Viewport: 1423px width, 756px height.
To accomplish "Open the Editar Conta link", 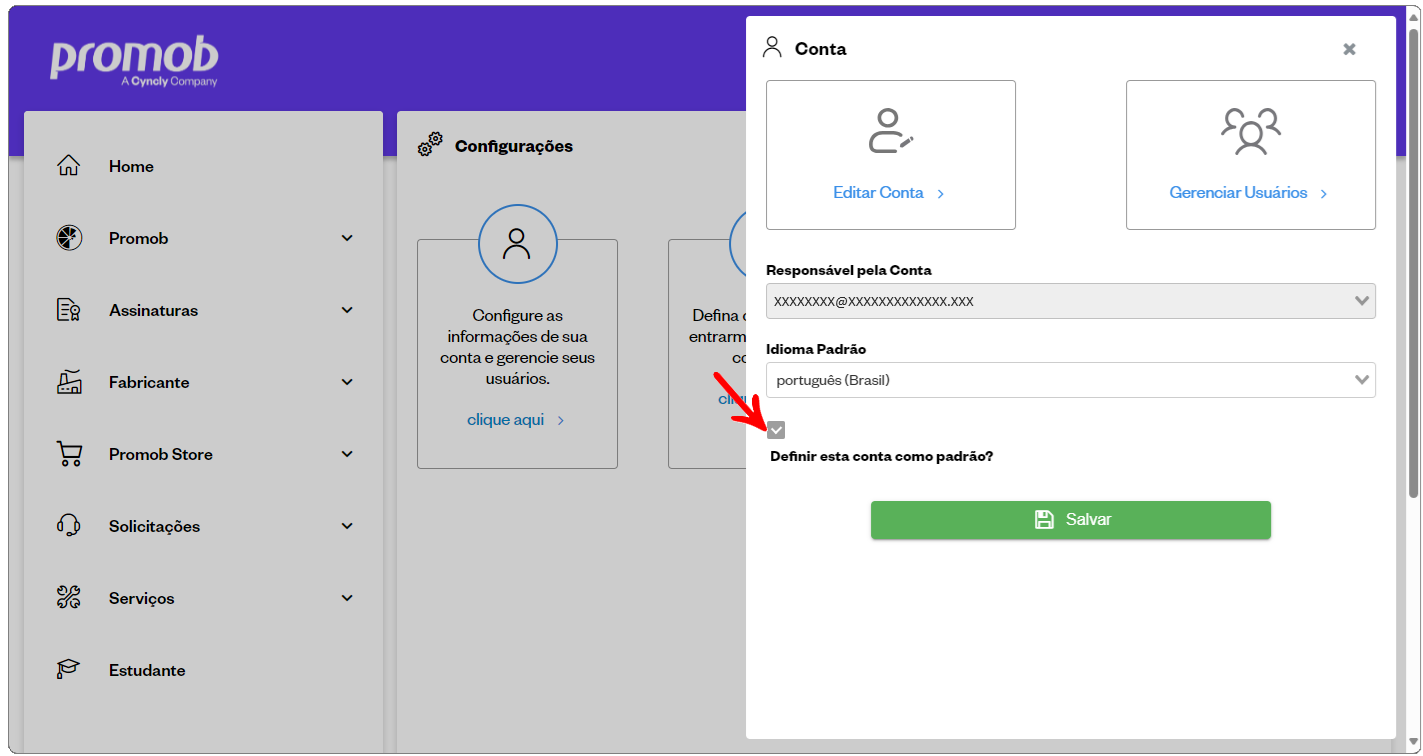I will tap(889, 193).
